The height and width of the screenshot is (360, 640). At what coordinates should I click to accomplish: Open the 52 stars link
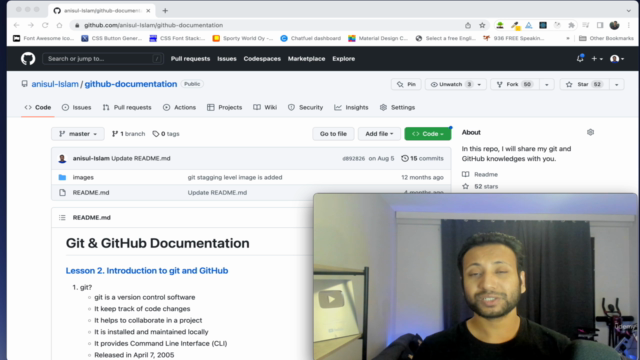(480, 187)
